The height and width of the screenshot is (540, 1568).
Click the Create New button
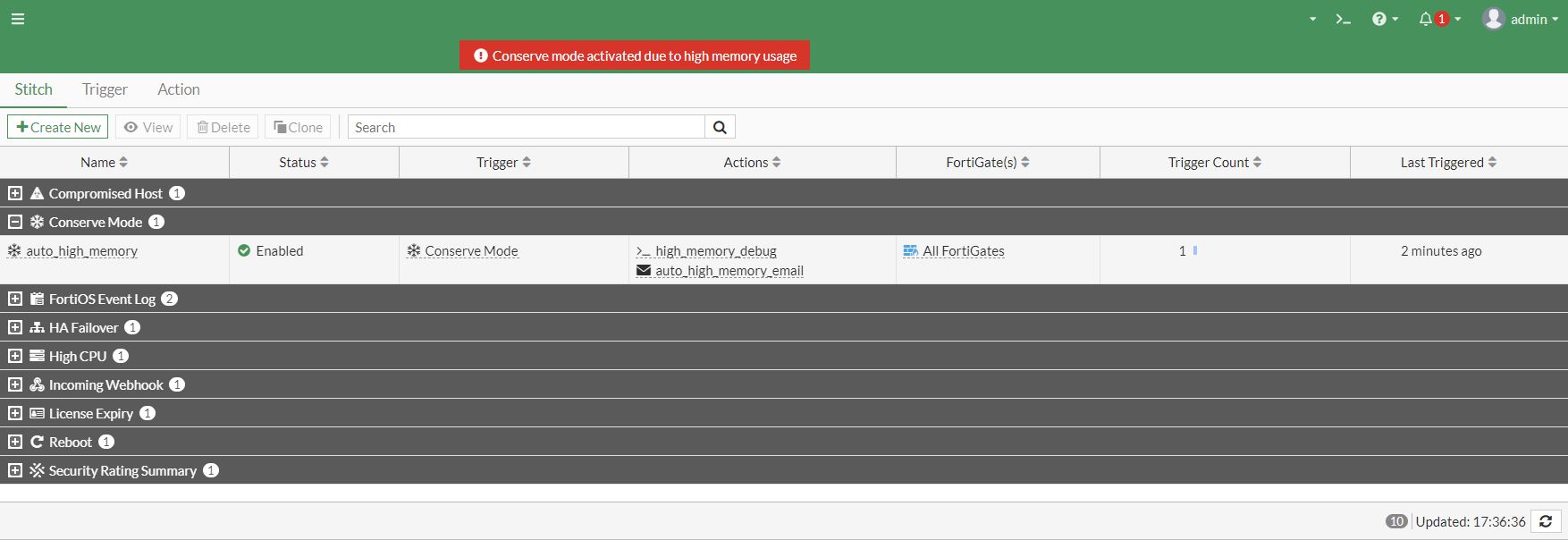58,127
